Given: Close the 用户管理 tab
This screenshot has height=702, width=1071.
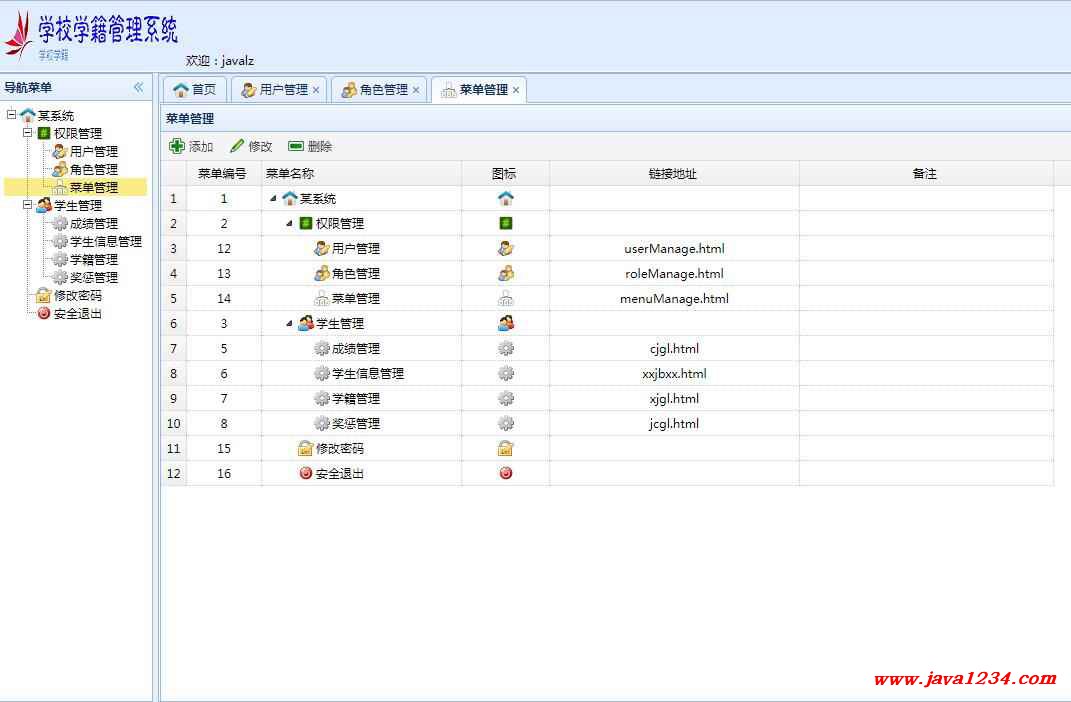Looking at the screenshot, I should [316, 90].
